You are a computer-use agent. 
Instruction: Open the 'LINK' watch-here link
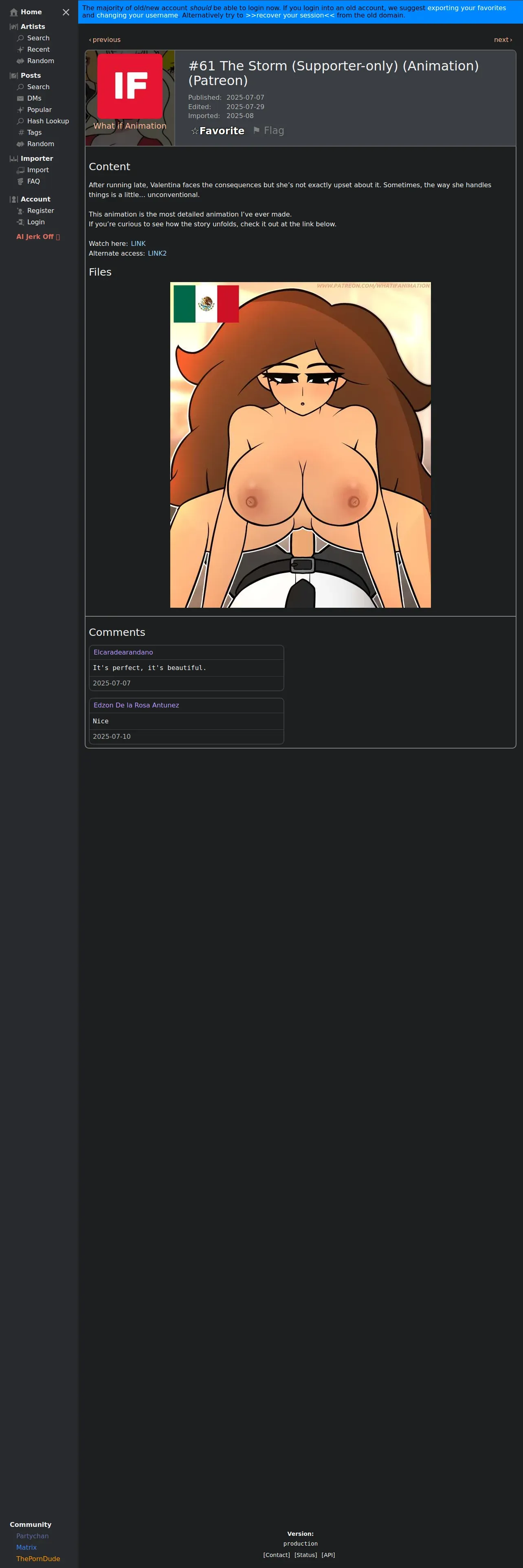(x=138, y=243)
